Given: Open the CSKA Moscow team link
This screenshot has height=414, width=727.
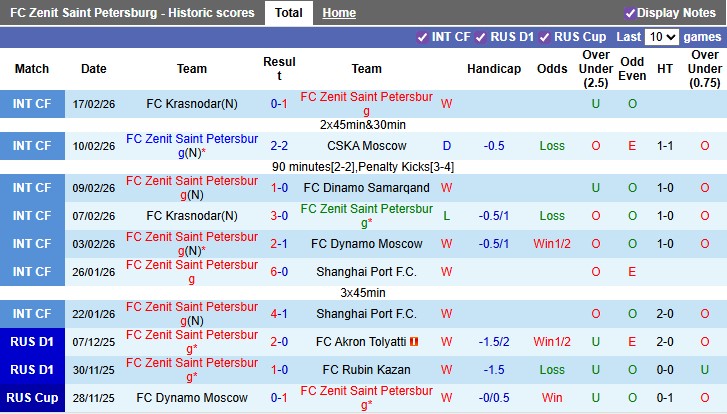Looking at the screenshot, I should 366,146.
